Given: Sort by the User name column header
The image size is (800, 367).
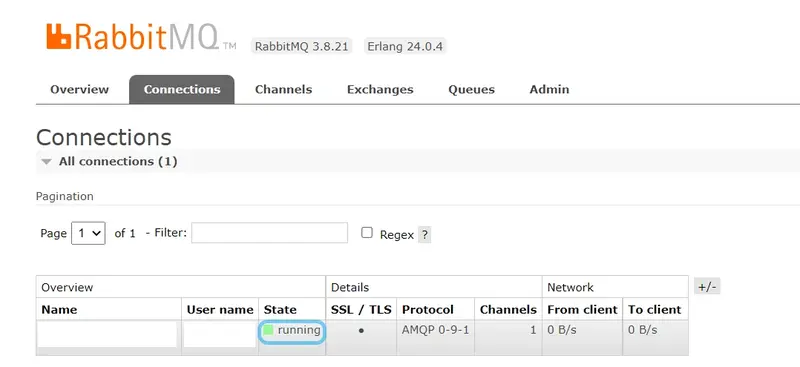Looking at the screenshot, I should pos(220,309).
